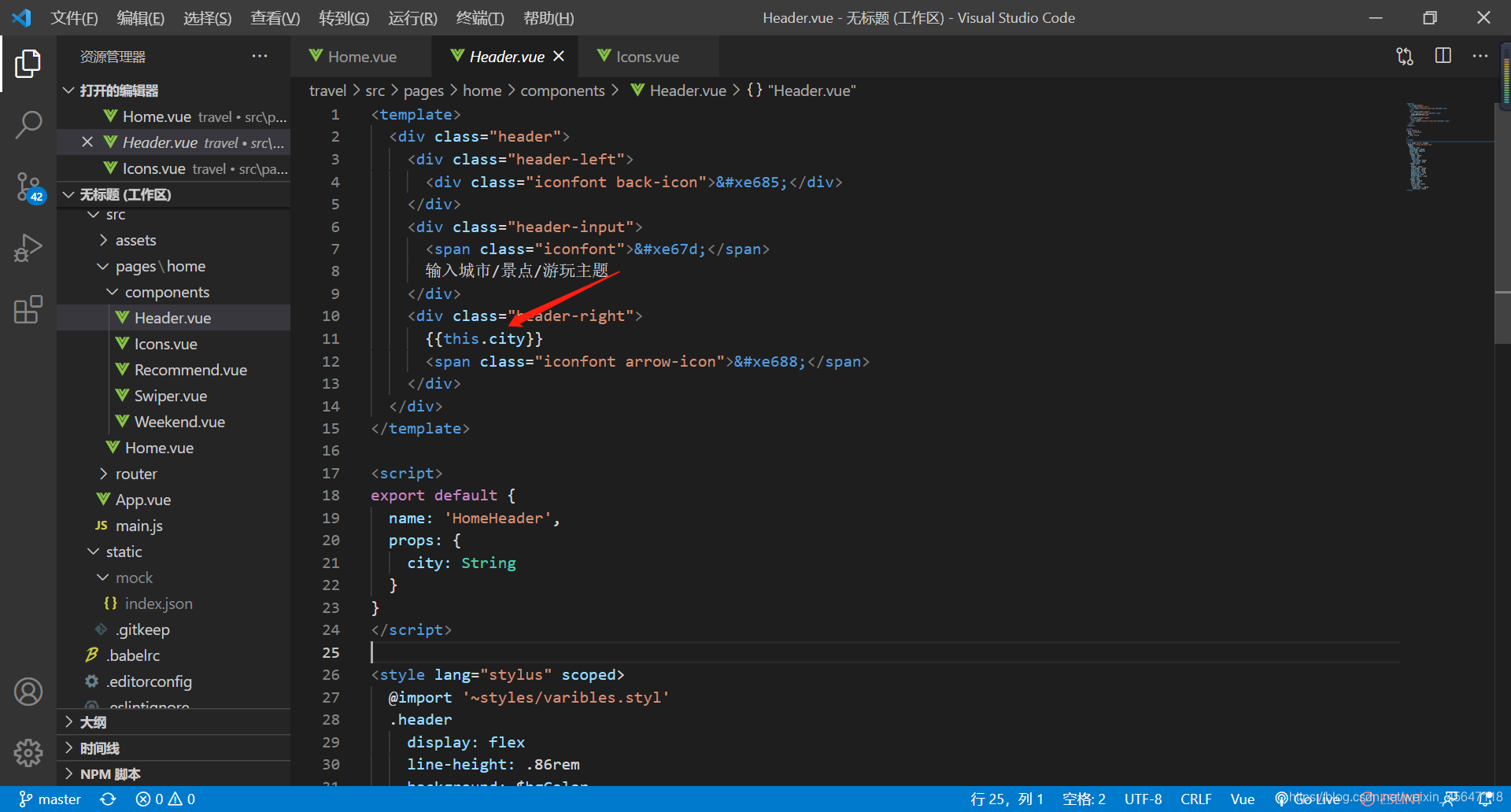Open the Extensions view

[x=28, y=309]
